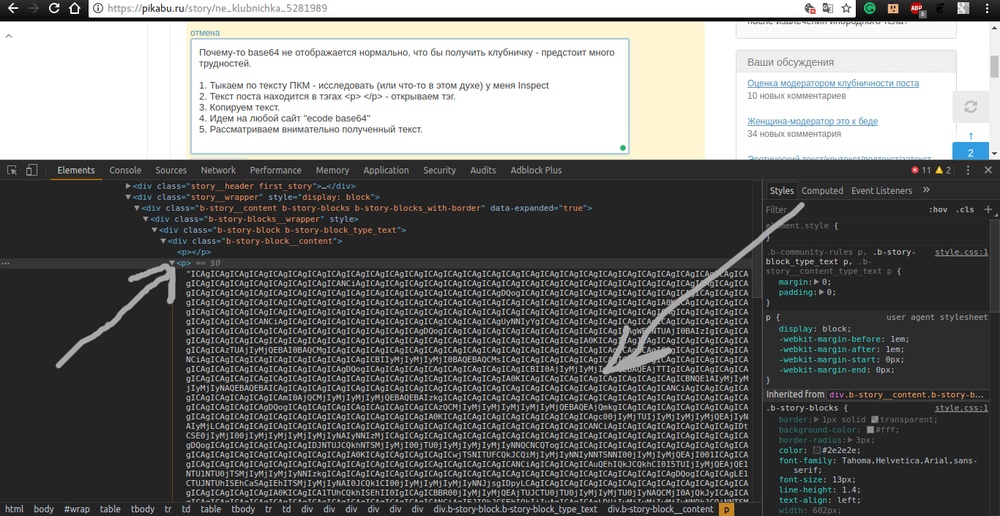This screenshot has height=516, width=1000.
Task: Switch to the Security tab
Action: [x=439, y=170]
